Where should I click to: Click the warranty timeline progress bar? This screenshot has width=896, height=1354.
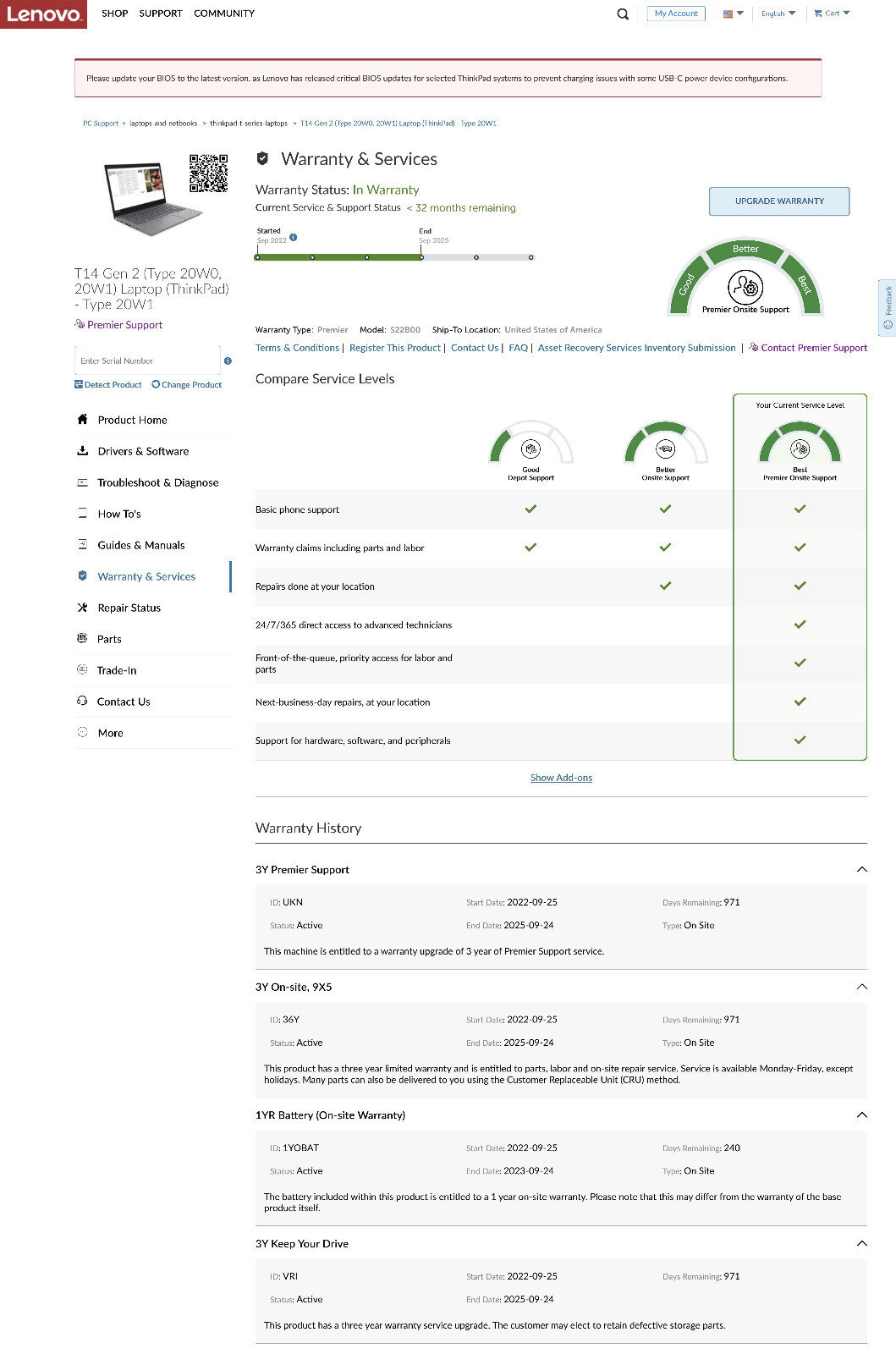pyautogui.click(x=394, y=257)
